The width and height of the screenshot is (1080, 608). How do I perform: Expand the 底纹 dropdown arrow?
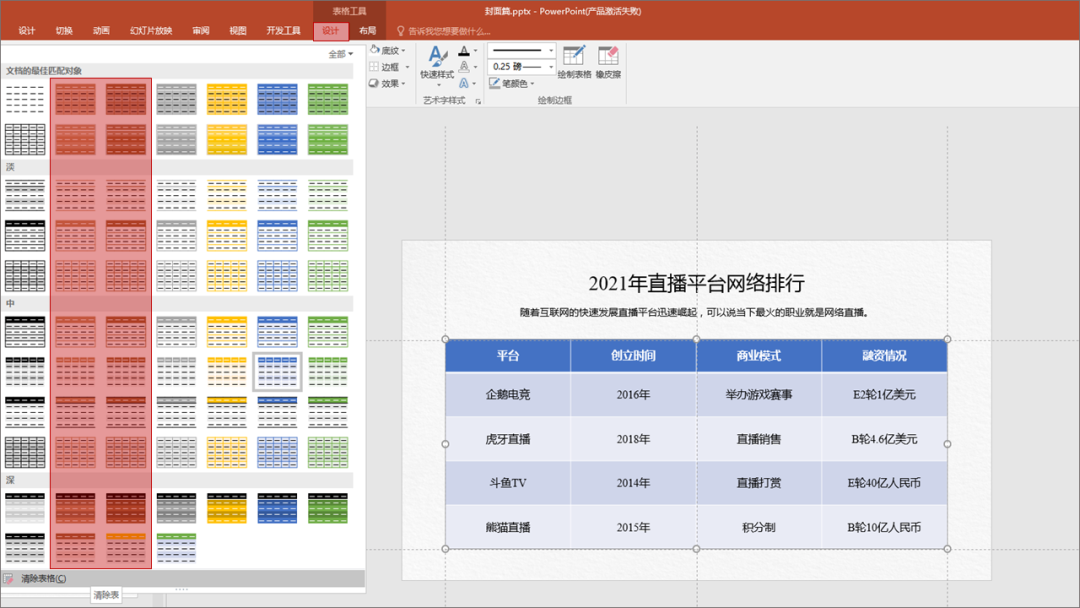404,50
